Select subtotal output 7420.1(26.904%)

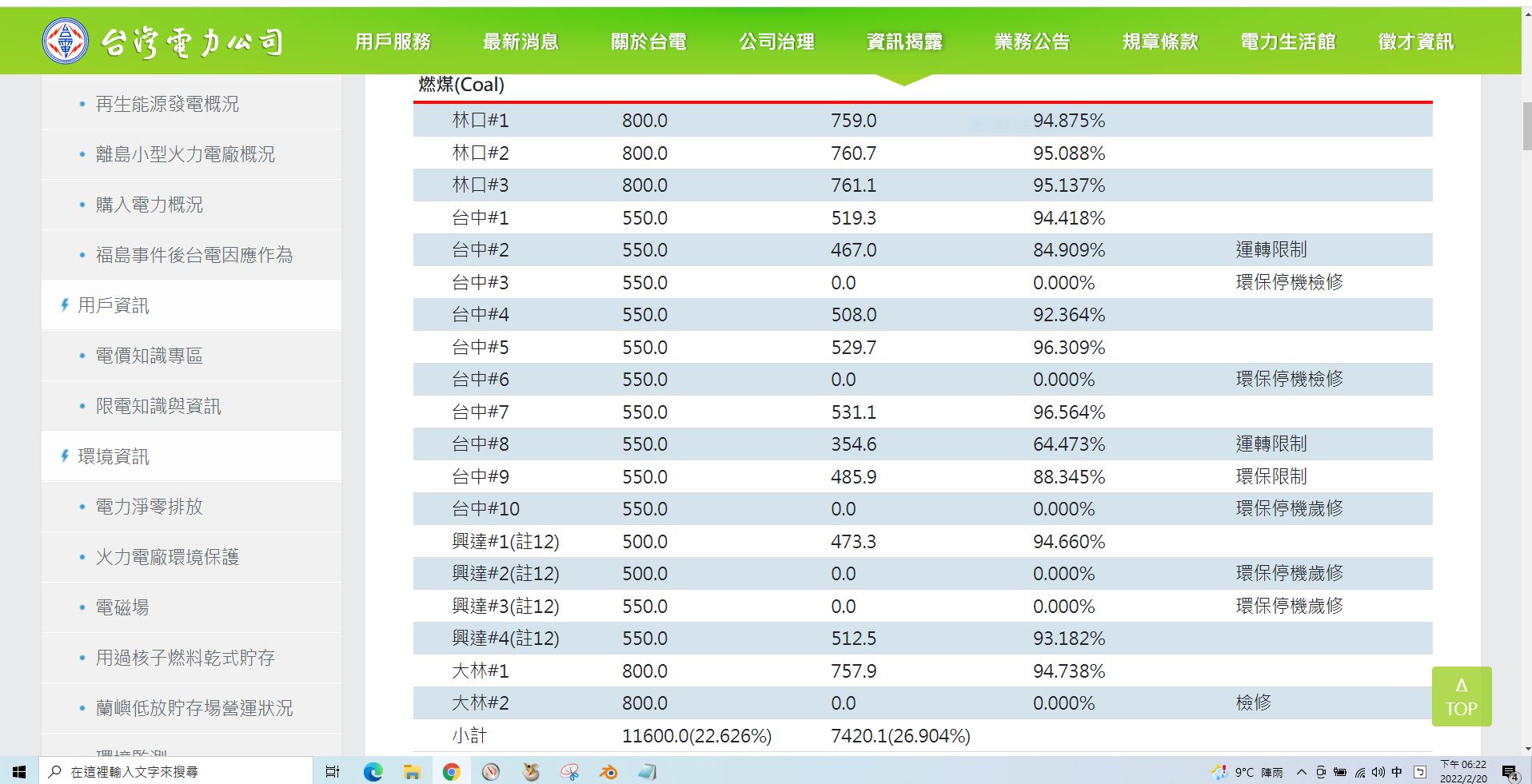click(900, 736)
